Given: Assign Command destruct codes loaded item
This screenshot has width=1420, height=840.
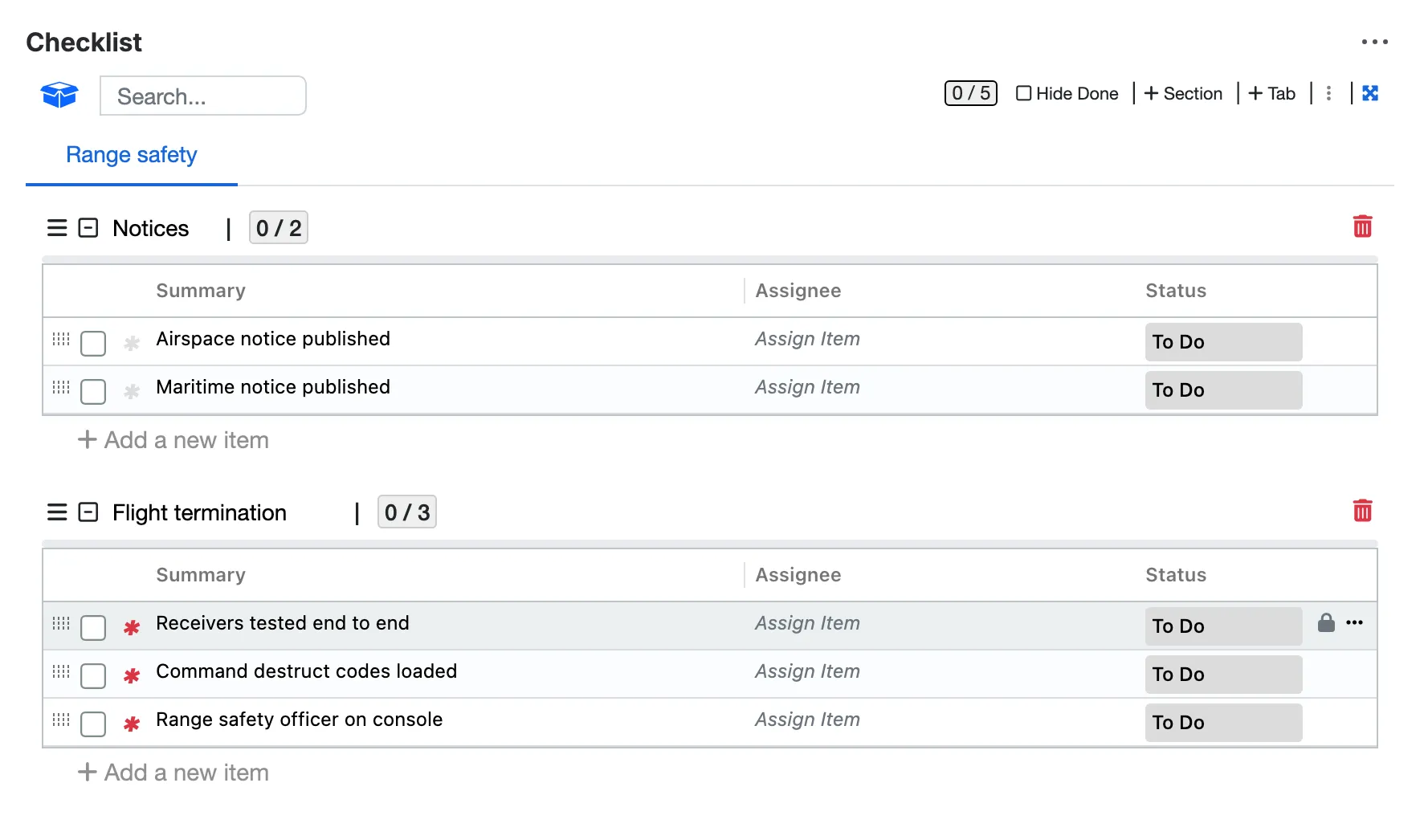Looking at the screenshot, I should 807,671.
